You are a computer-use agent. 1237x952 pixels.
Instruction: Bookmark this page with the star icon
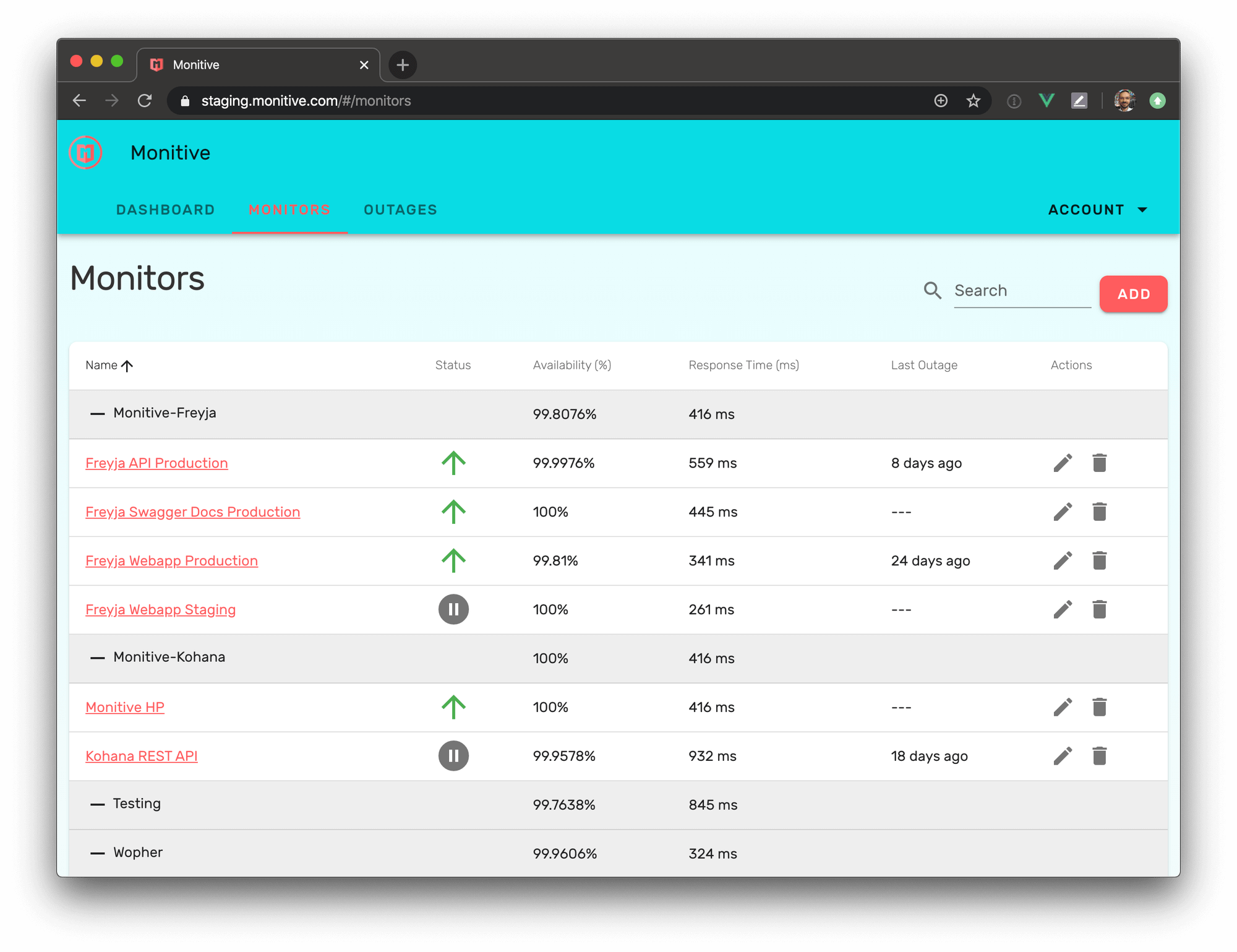(974, 101)
